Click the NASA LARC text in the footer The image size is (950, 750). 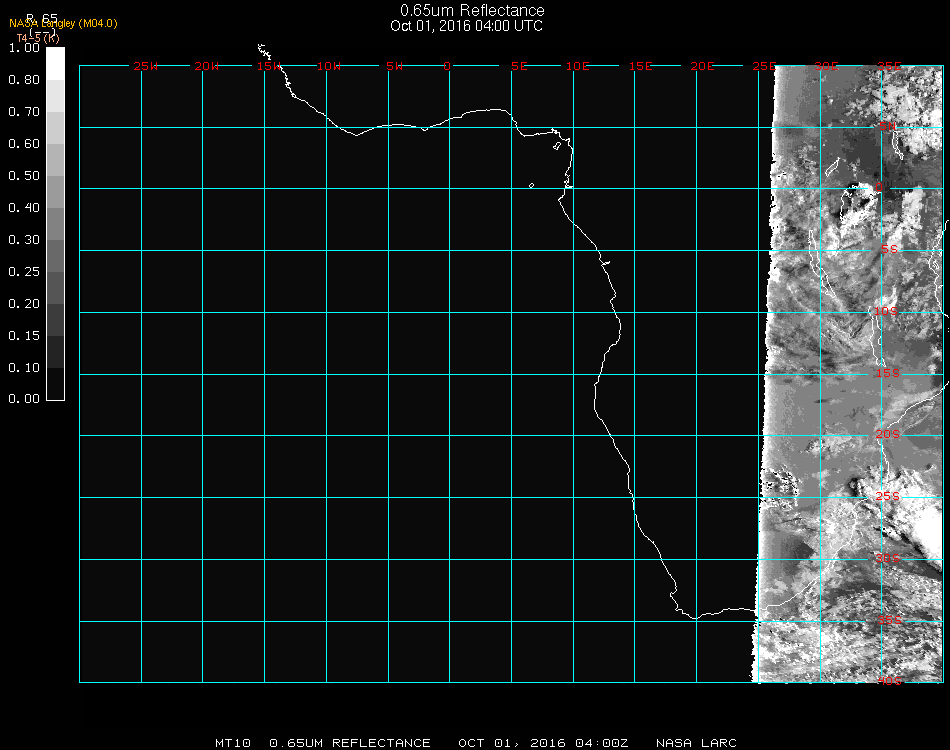coord(696,743)
